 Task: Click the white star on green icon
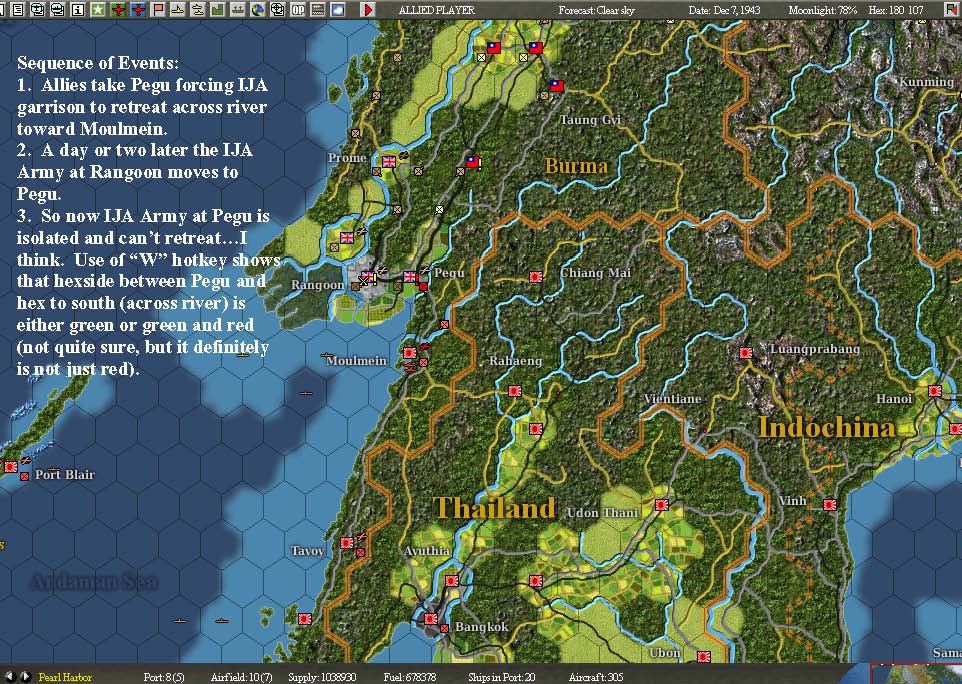pyautogui.click(x=98, y=10)
